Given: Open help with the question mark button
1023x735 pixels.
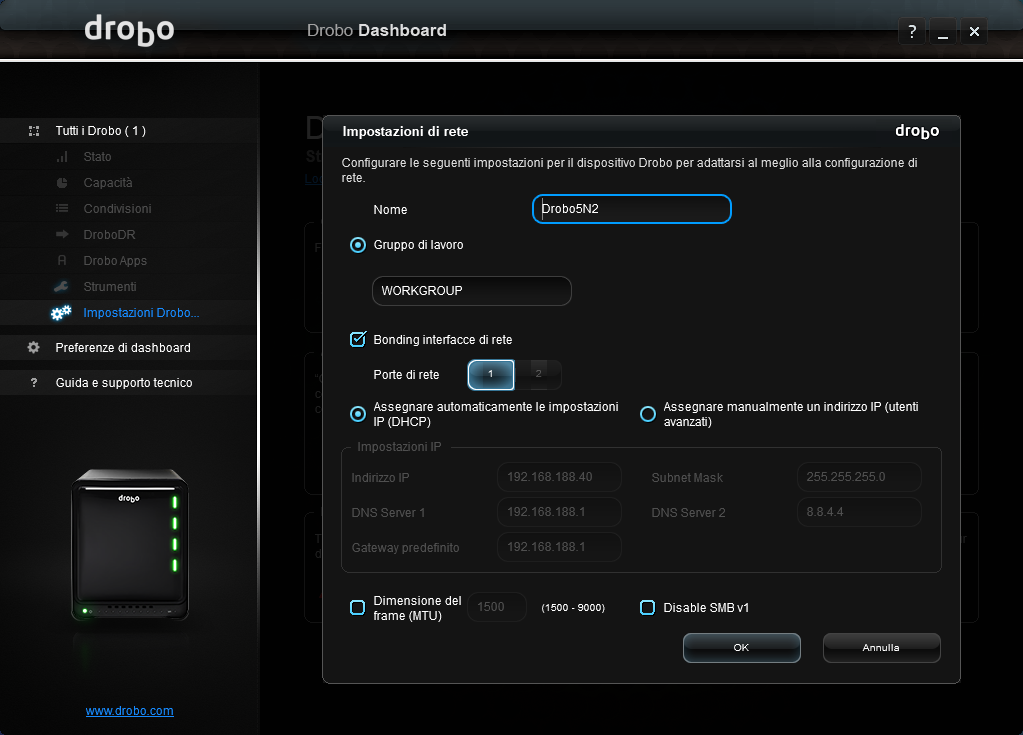Looking at the screenshot, I should point(911,32).
